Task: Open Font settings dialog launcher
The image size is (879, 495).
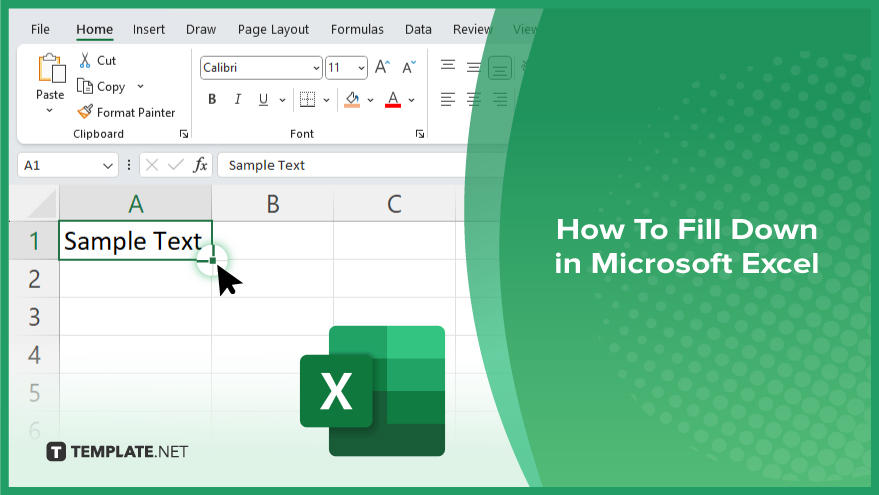Action: (x=419, y=133)
